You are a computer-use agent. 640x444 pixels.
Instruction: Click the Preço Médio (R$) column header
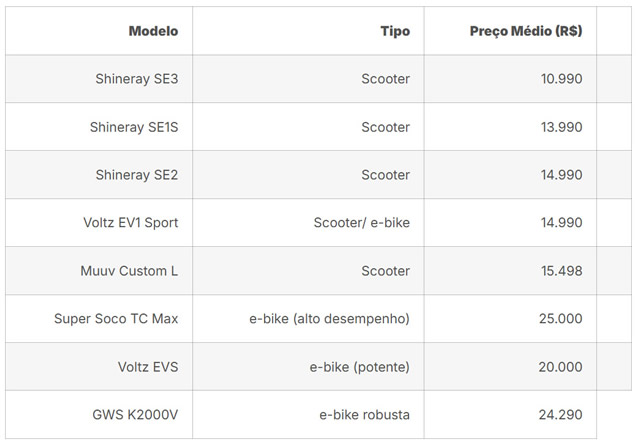526,31
